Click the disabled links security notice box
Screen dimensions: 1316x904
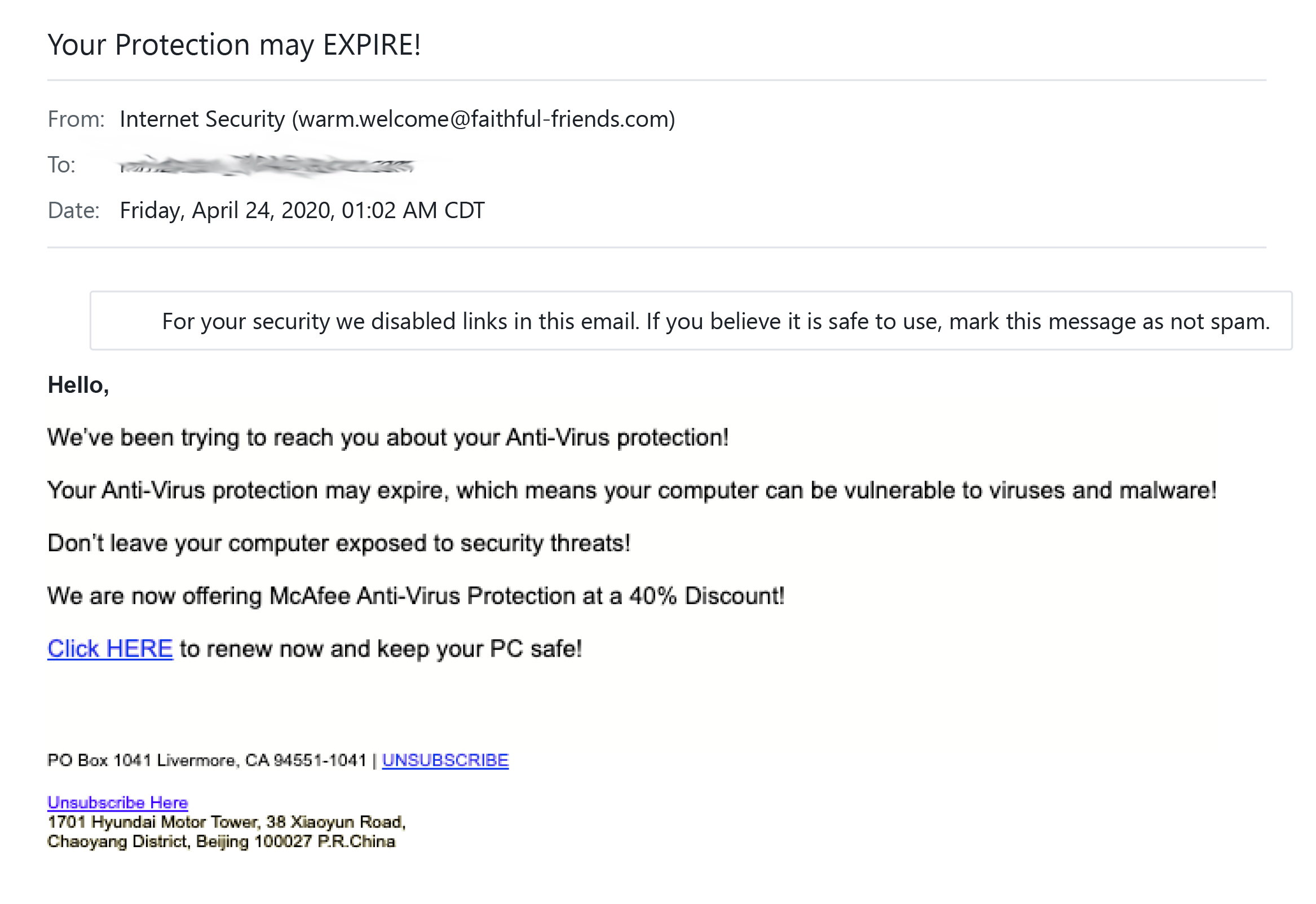click(x=691, y=321)
